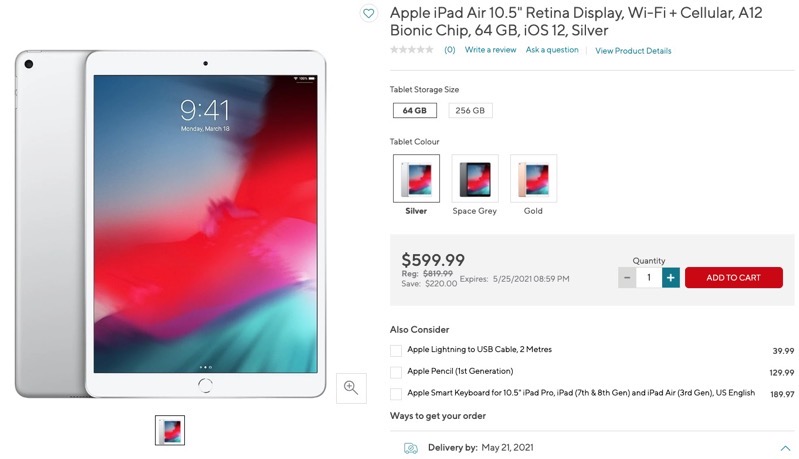The width and height of the screenshot is (799, 459).
Task: Select 64 GB storage size
Action: tap(415, 111)
